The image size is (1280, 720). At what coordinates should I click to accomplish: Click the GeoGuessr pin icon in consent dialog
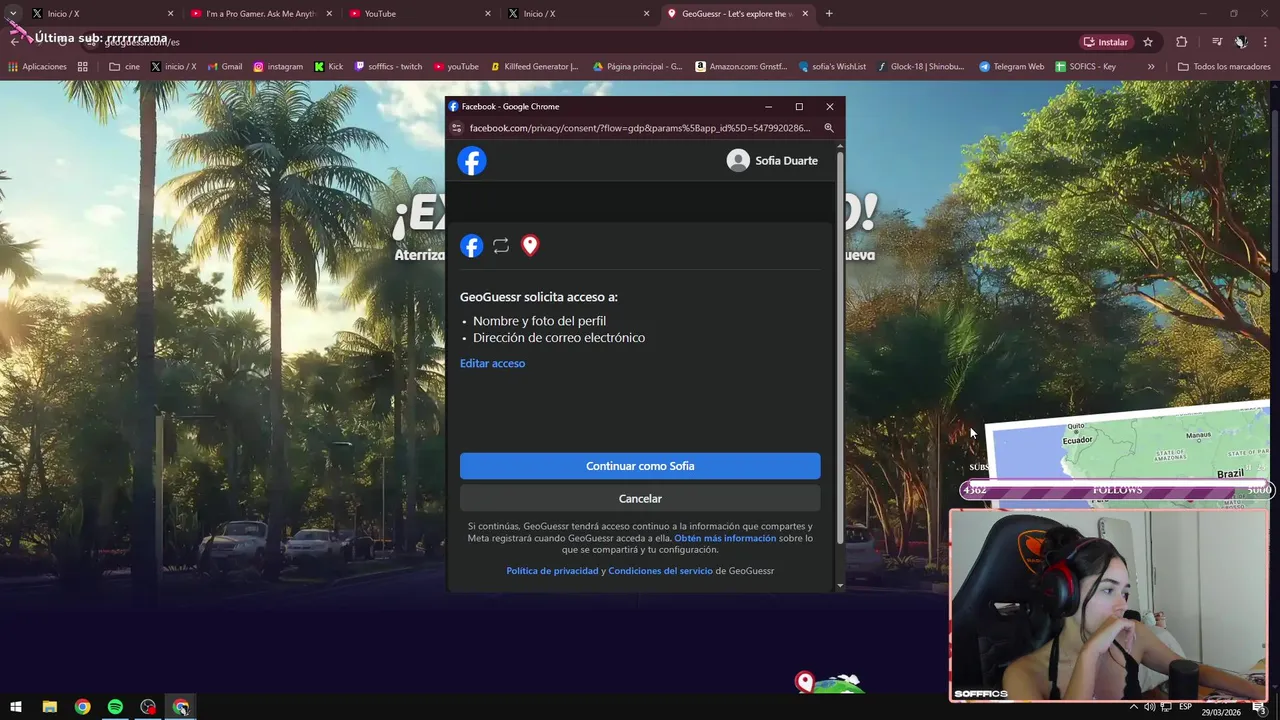pos(530,245)
